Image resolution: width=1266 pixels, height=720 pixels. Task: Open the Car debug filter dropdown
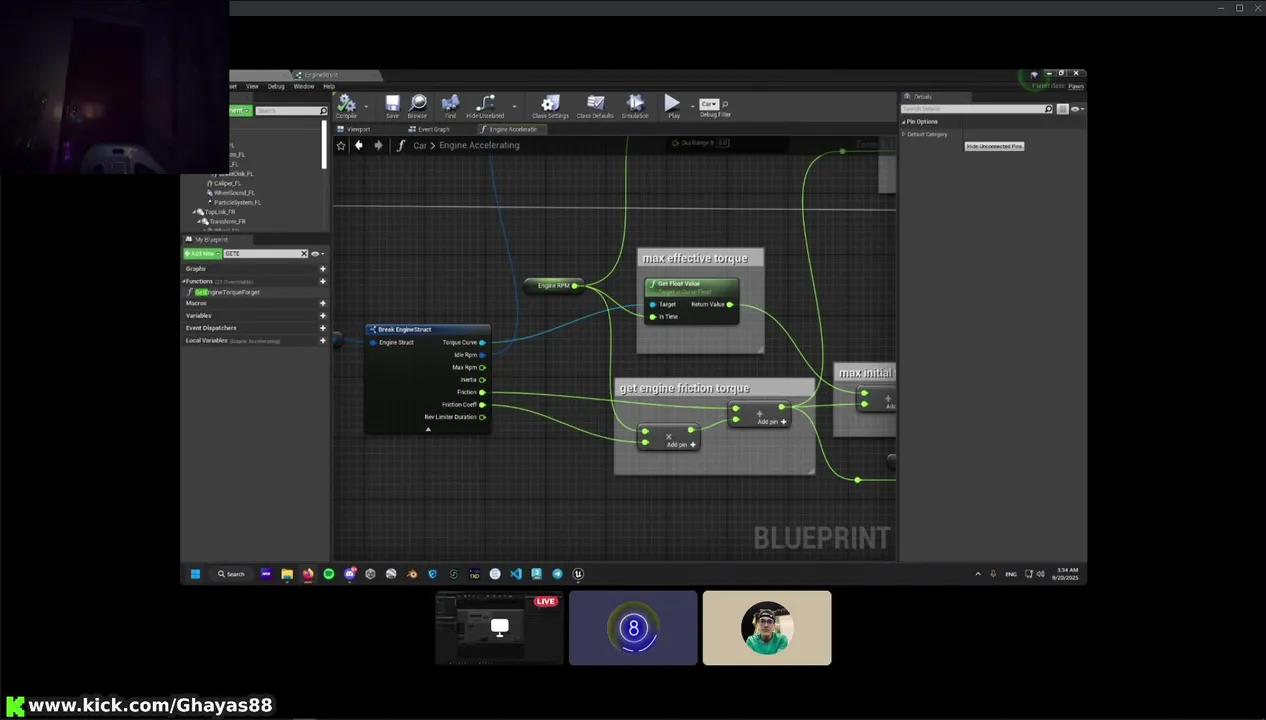[x=709, y=104]
